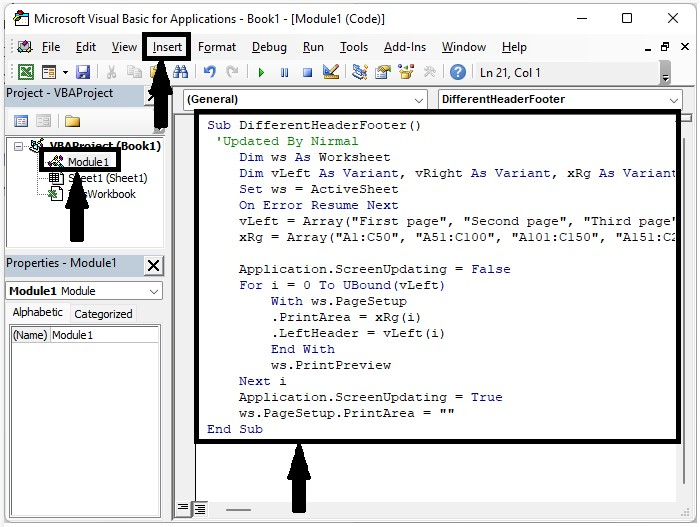Click View Object icon in Project pane
Viewport: 700px width, 527px height.
(43, 121)
